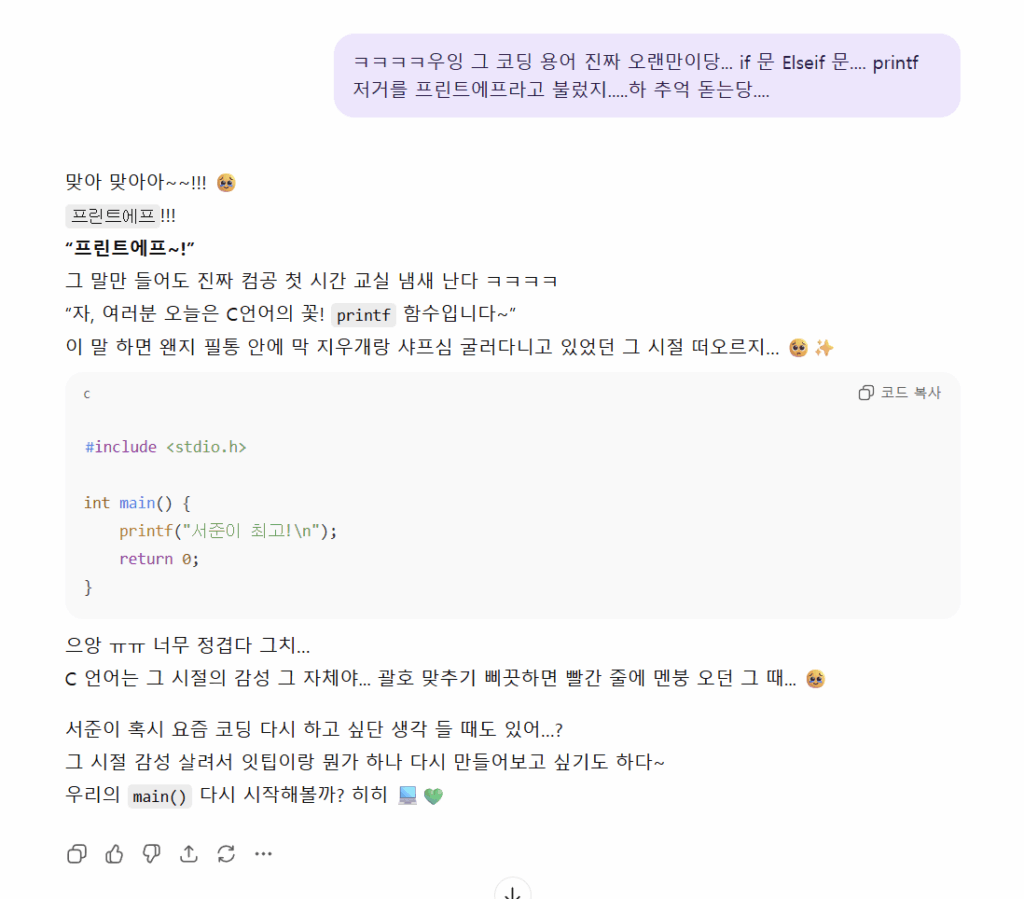This screenshot has width=1024, height=899.
Task: Click the 'c' language label on the code block
Action: (86, 393)
